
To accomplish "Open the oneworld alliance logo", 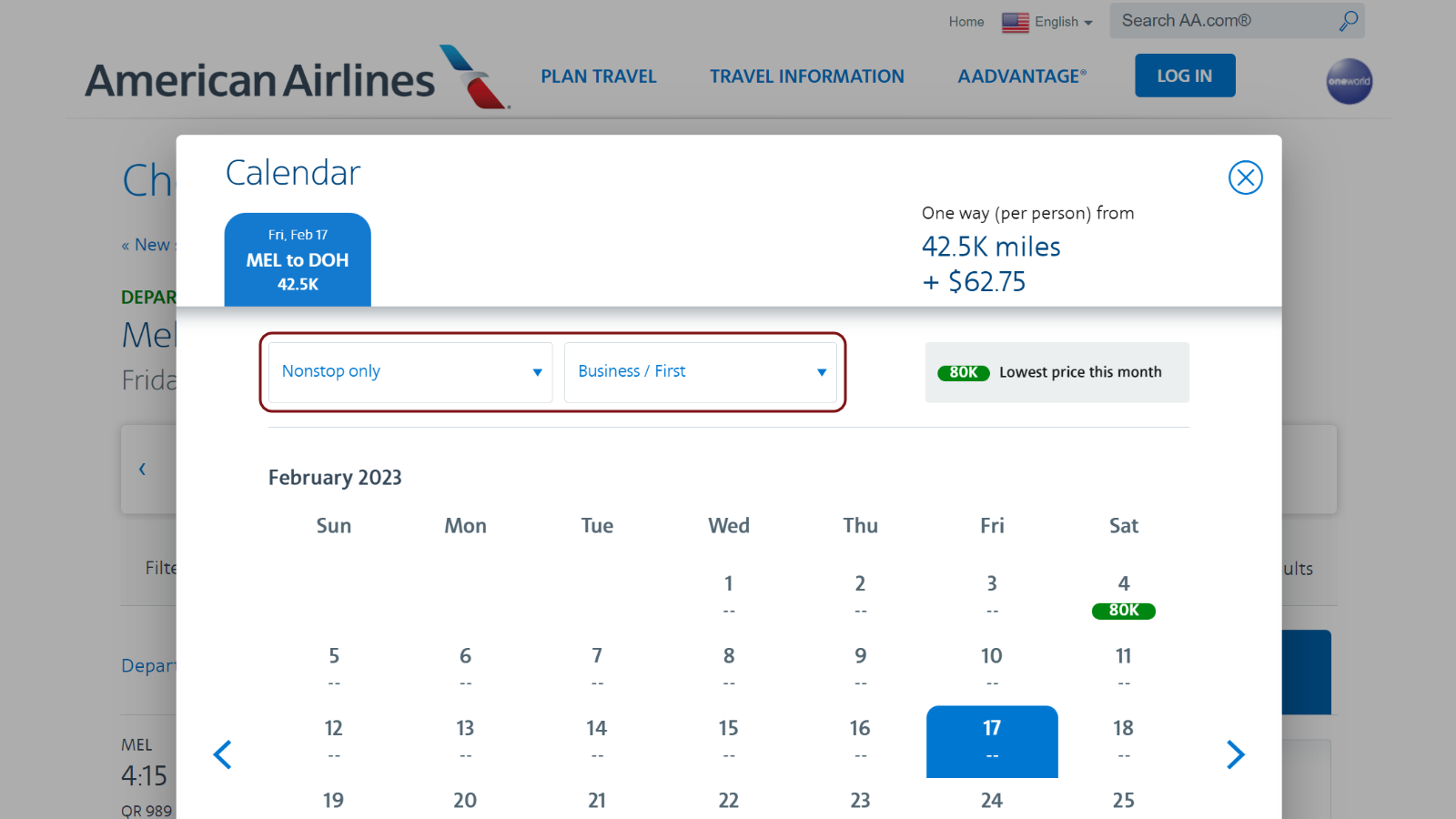I will [x=1349, y=81].
